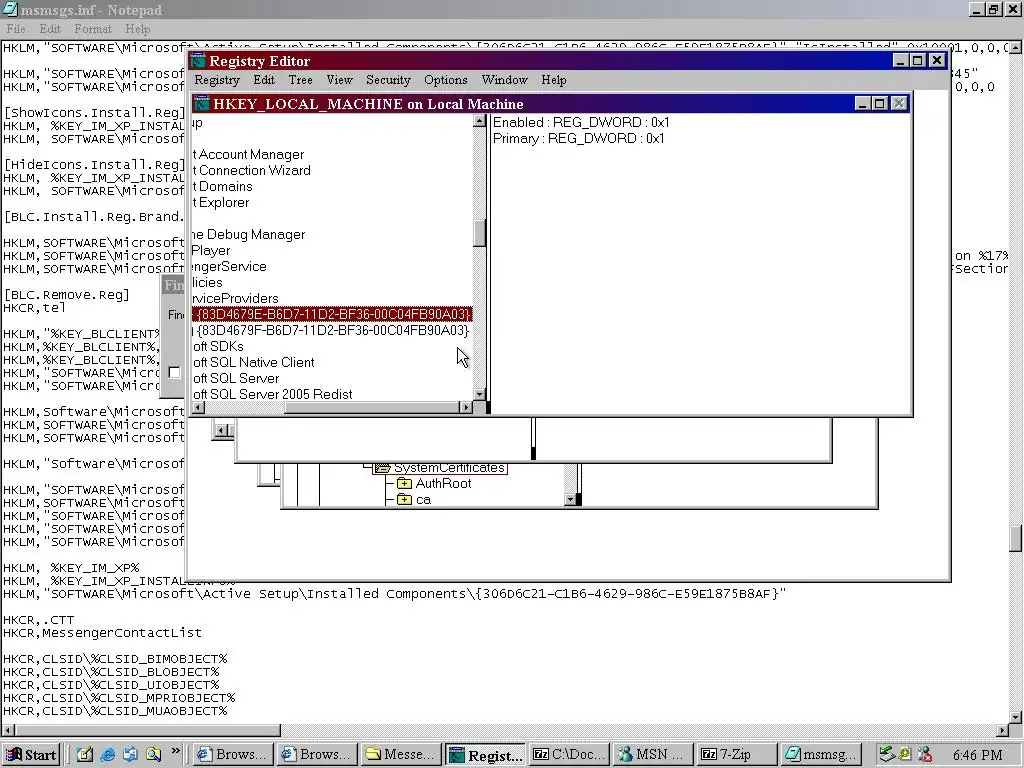Click the Registry Editor title bar icon
The image size is (1024, 768).
[x=198, y=61]
